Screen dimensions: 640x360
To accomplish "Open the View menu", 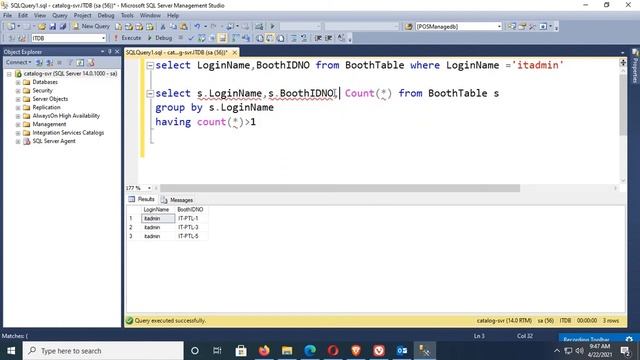I will [40, 16].
